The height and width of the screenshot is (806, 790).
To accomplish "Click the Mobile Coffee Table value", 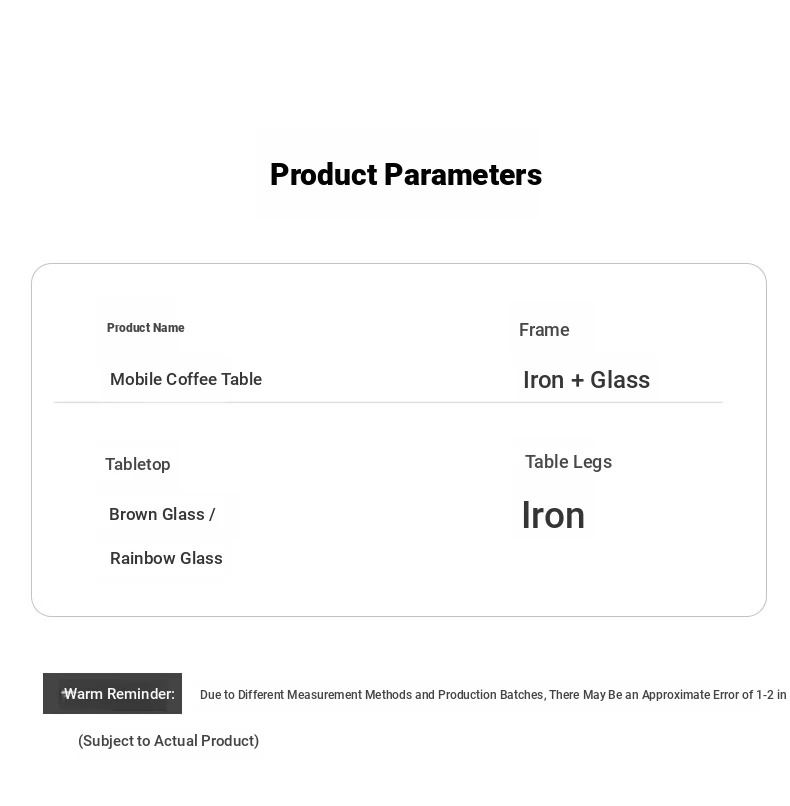I will [x=186, y=379].
